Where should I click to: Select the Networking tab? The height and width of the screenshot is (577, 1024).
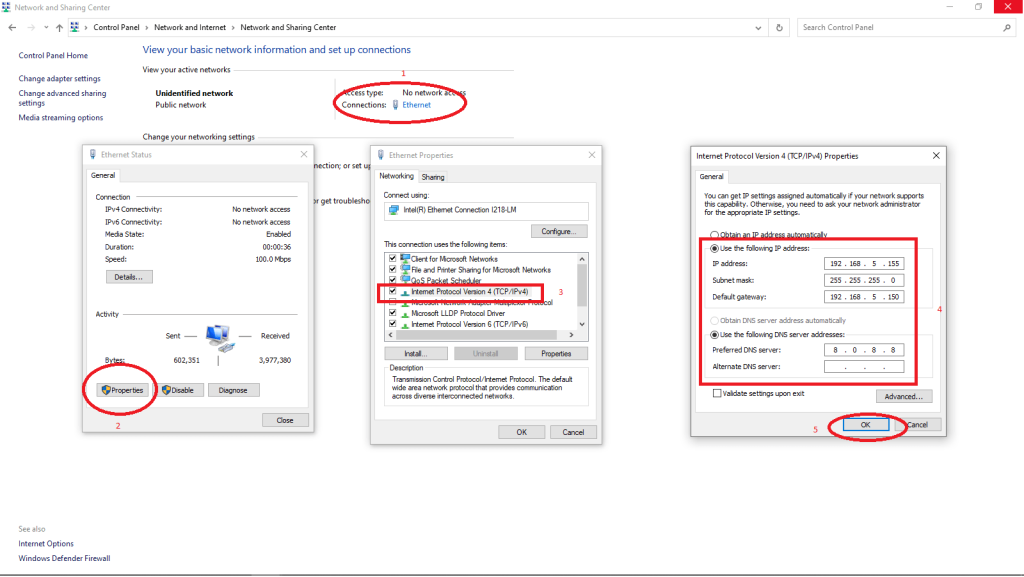396,176
